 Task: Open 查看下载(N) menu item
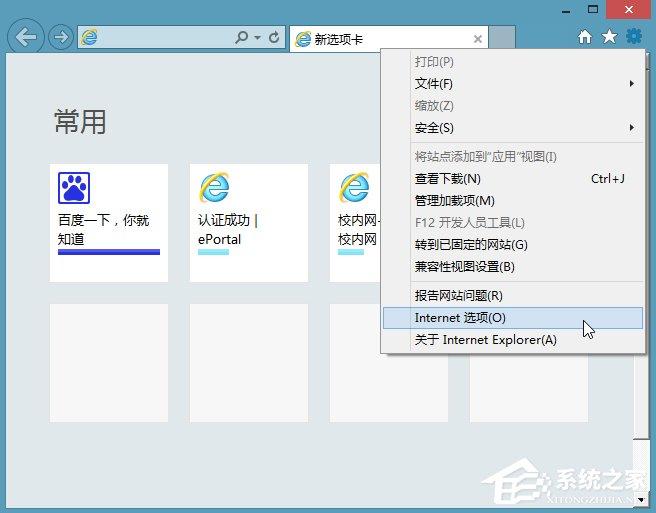513,179
